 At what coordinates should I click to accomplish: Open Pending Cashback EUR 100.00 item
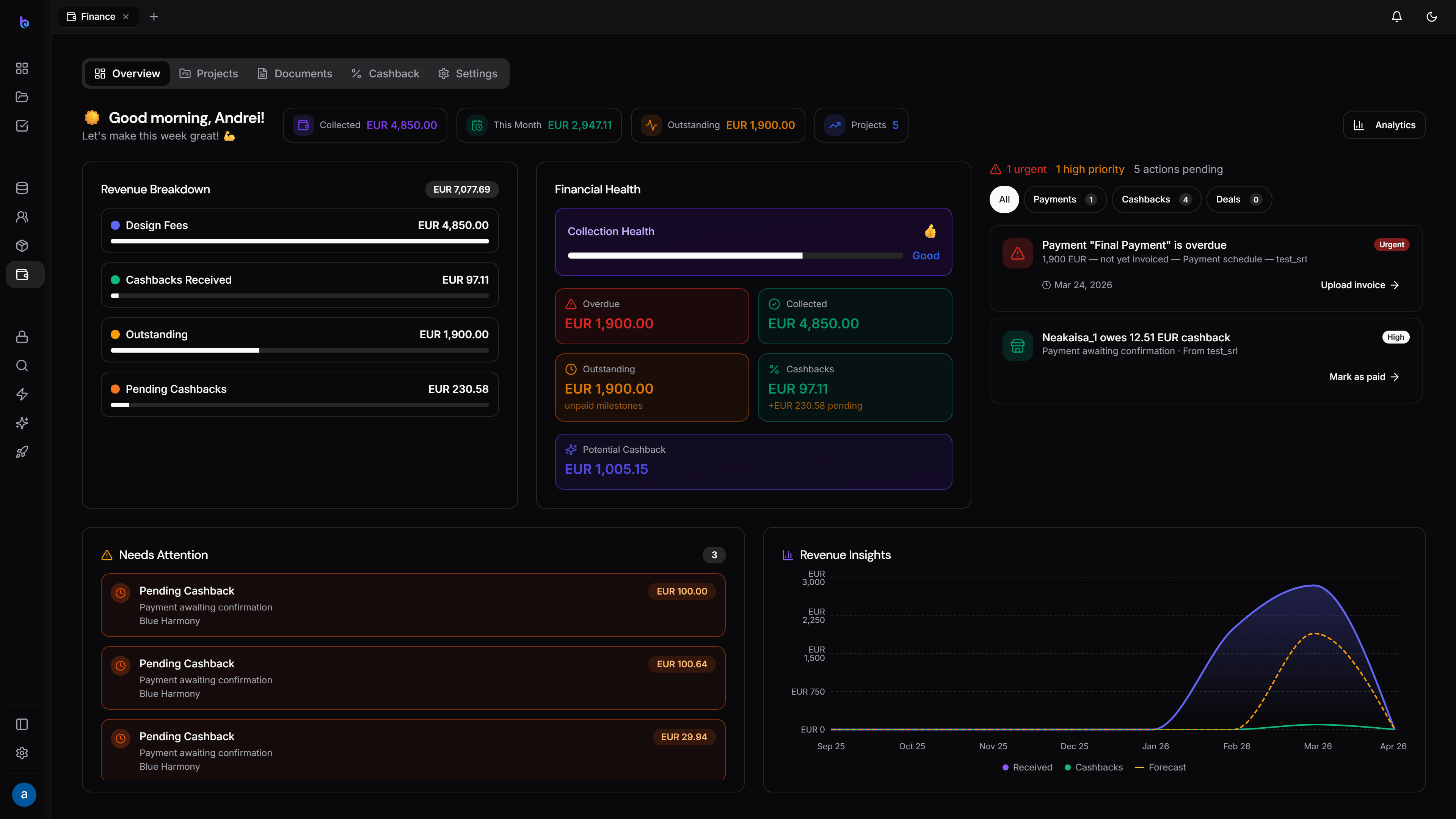tap(413, 606)
